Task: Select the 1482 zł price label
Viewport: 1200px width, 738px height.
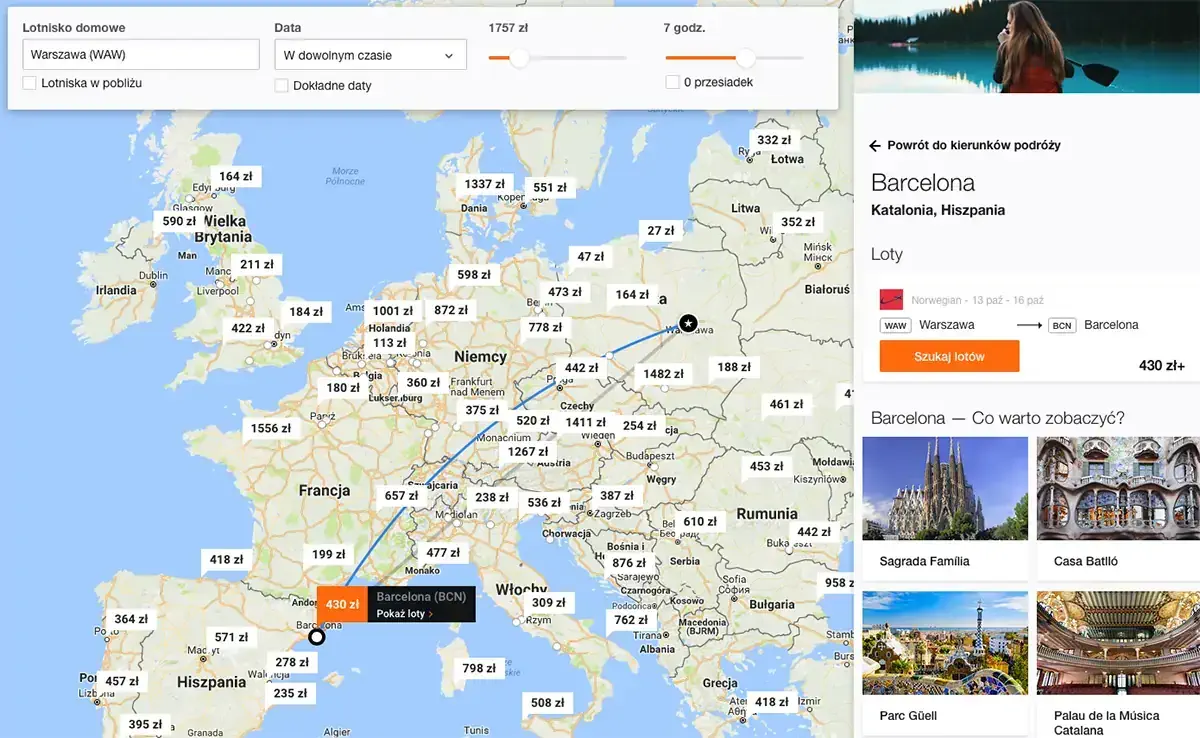Action: point(664,375)
